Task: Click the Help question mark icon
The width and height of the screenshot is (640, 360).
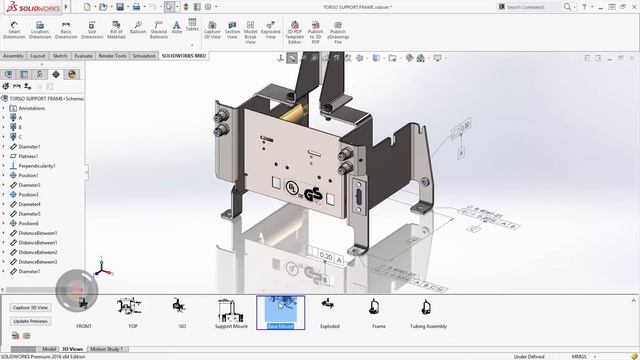Action: point(584,7)
